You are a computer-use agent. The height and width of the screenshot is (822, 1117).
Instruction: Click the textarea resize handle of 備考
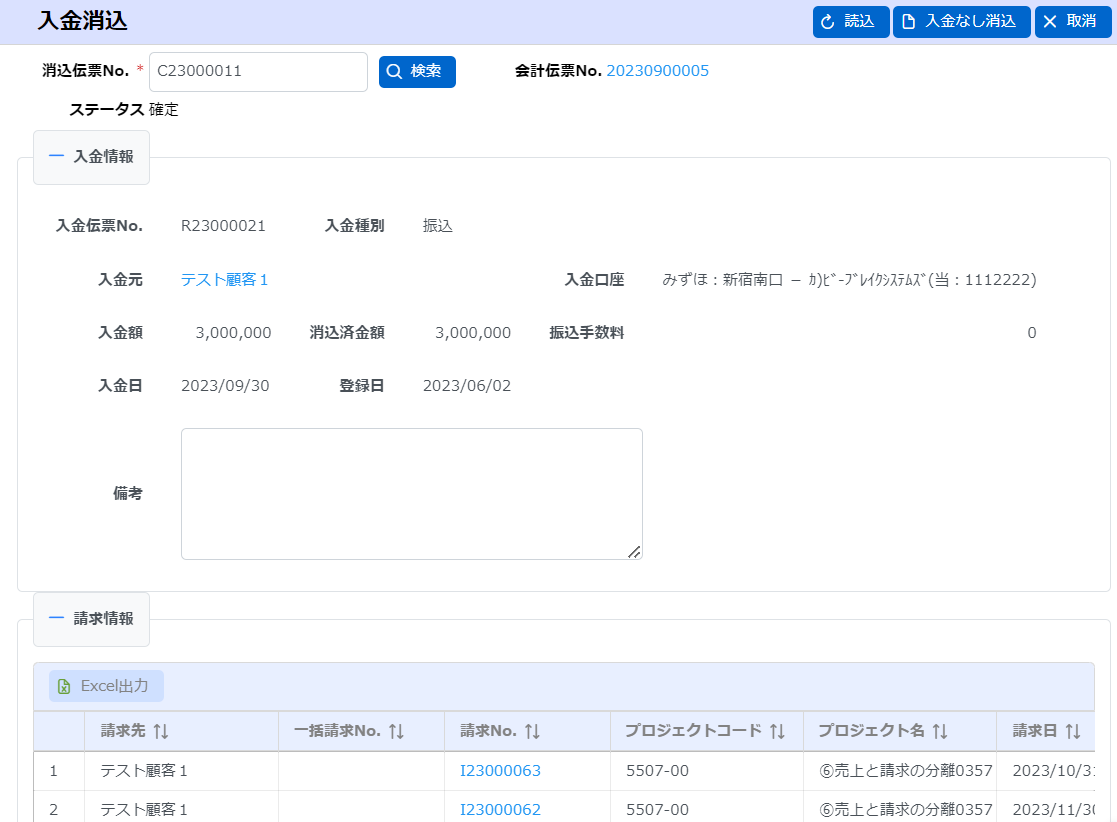coord(634,552)
